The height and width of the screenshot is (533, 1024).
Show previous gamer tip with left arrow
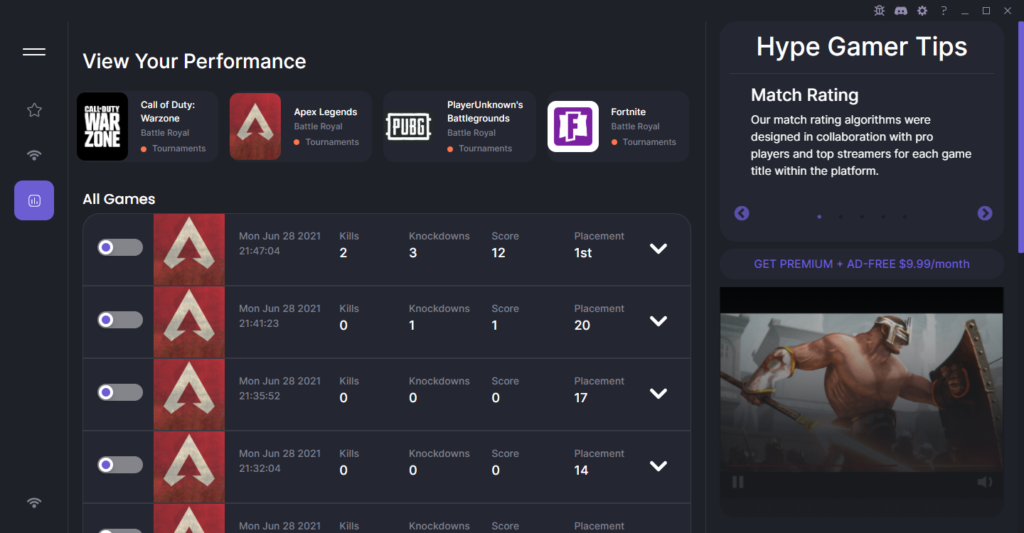(x=741, y=213)
